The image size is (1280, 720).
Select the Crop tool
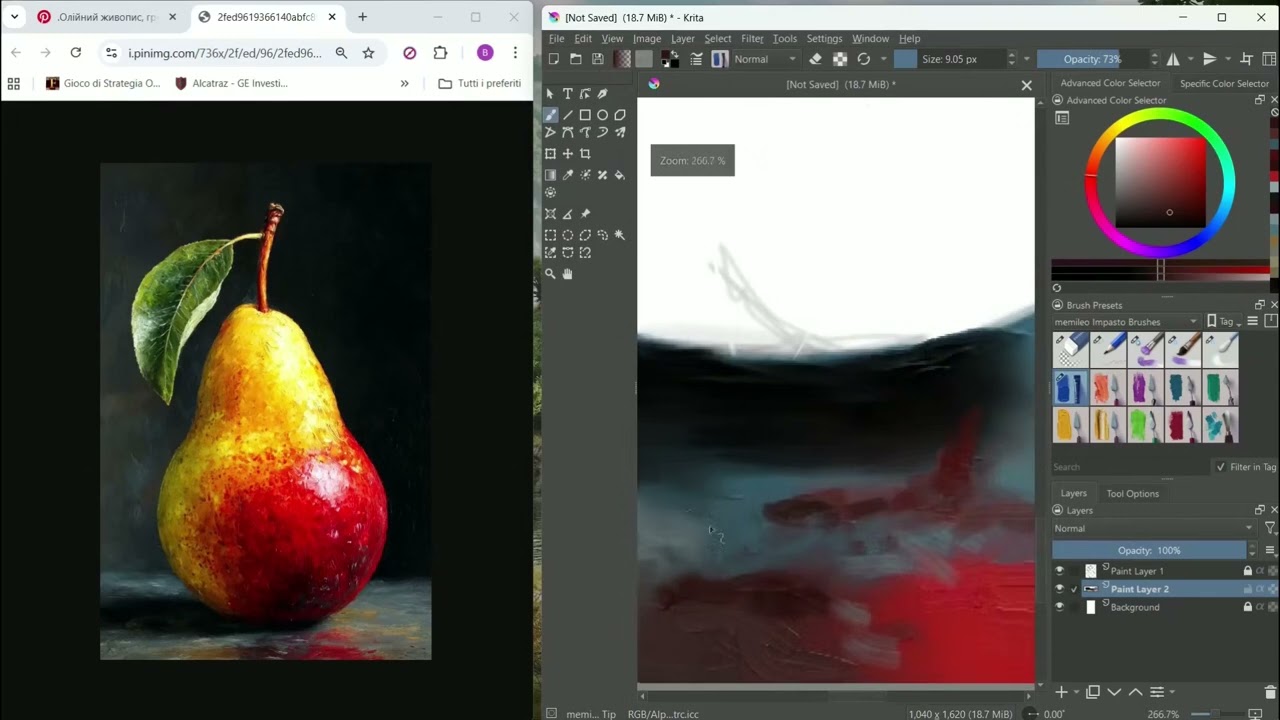click(x=585, y=154)
